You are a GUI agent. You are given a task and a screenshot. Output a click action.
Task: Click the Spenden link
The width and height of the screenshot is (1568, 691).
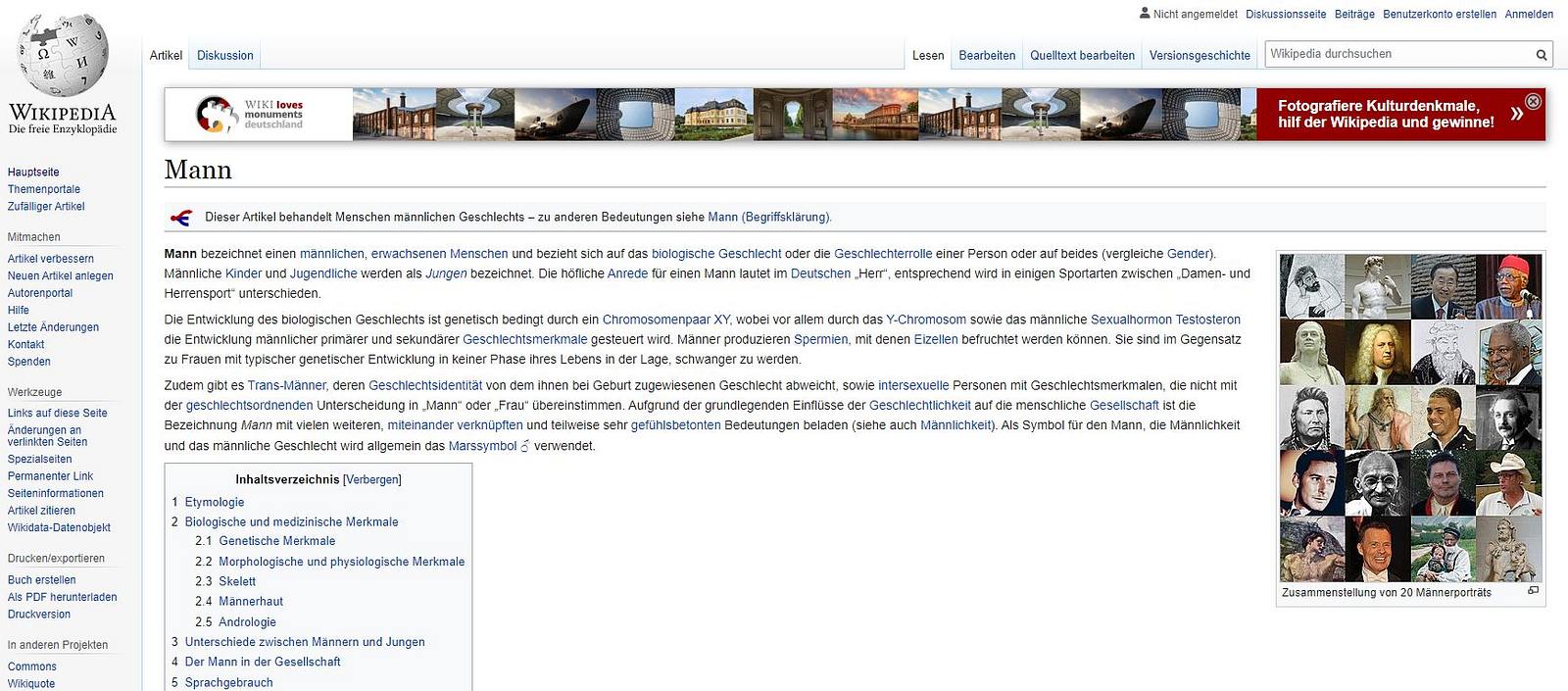29,362
